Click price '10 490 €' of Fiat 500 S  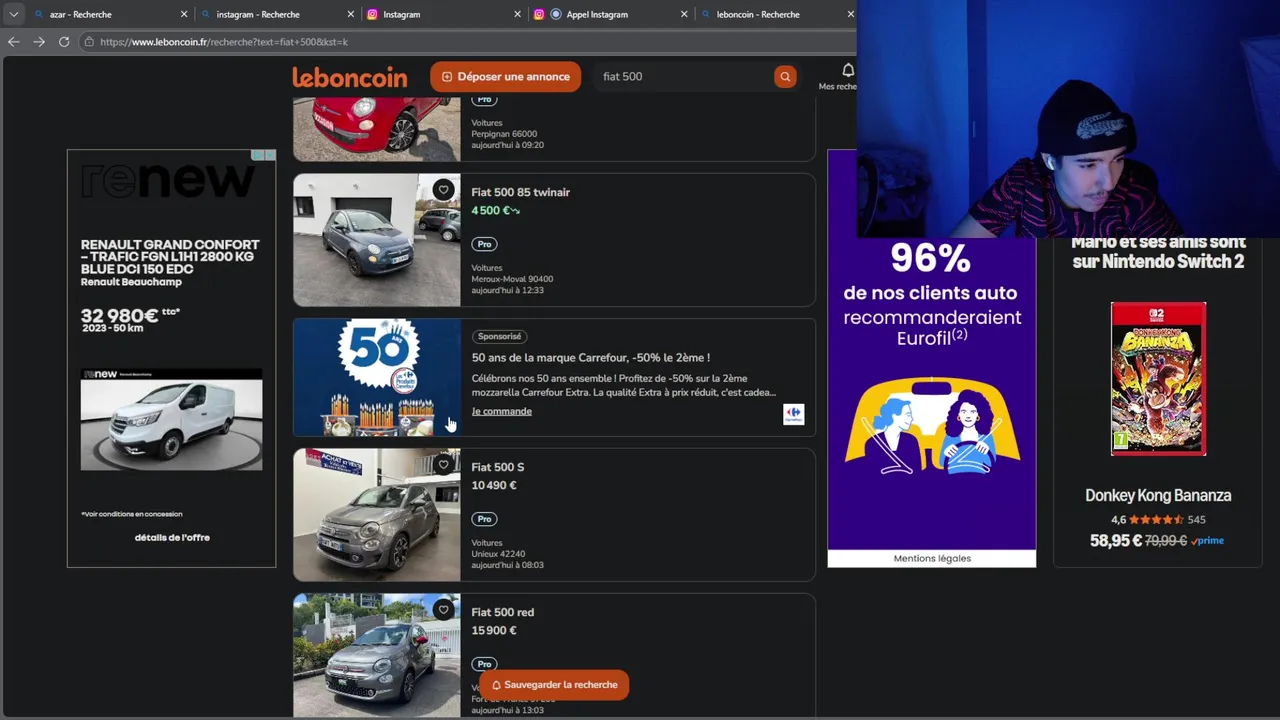click(x=494, y=486)
